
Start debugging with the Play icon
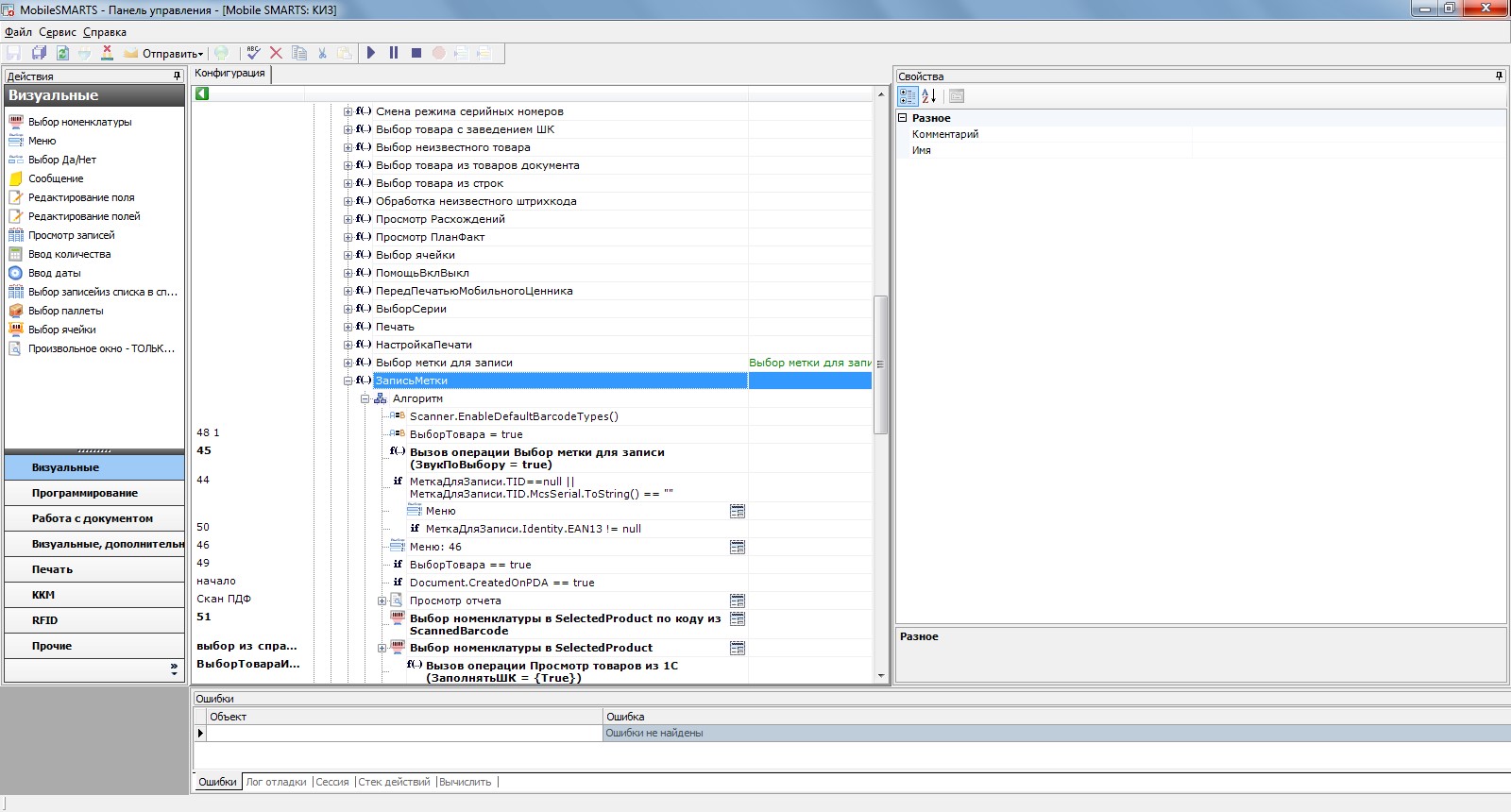pyautogui.click(x=371, y=53)
